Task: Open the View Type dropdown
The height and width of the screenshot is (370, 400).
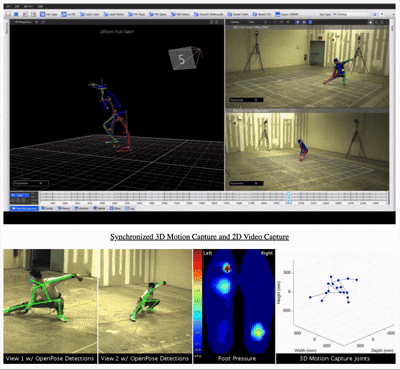Action: (351, 14)
